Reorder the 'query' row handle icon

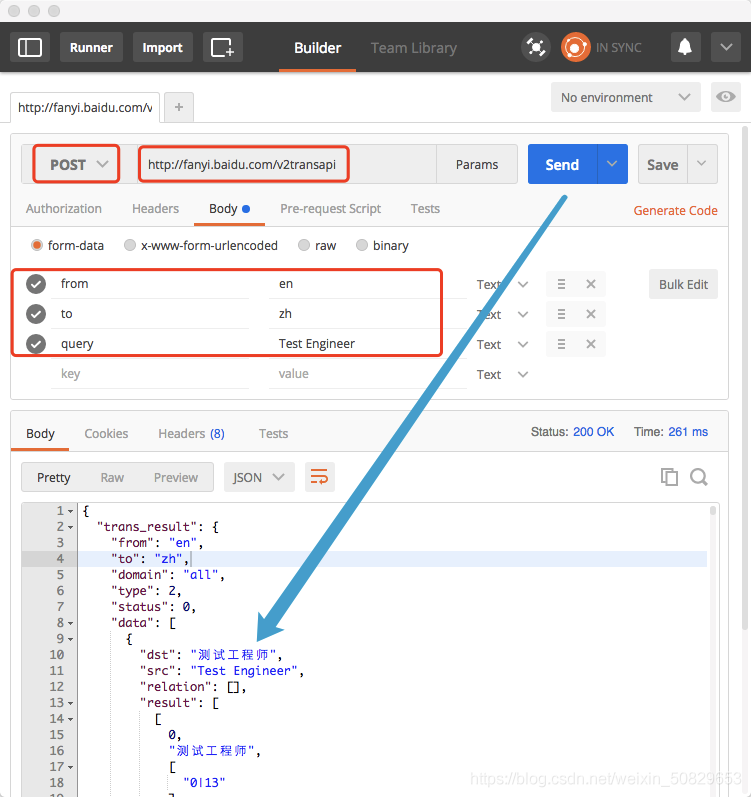(561, 344)
